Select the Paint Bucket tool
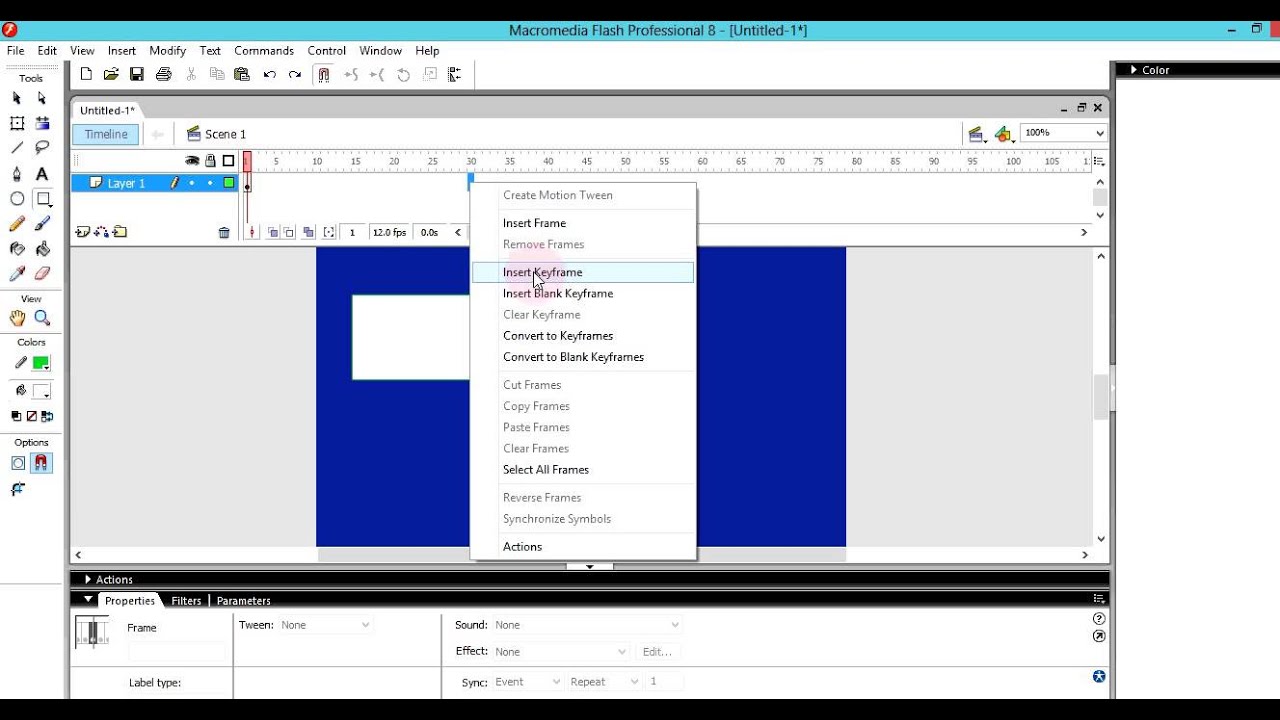 point(42,249)
